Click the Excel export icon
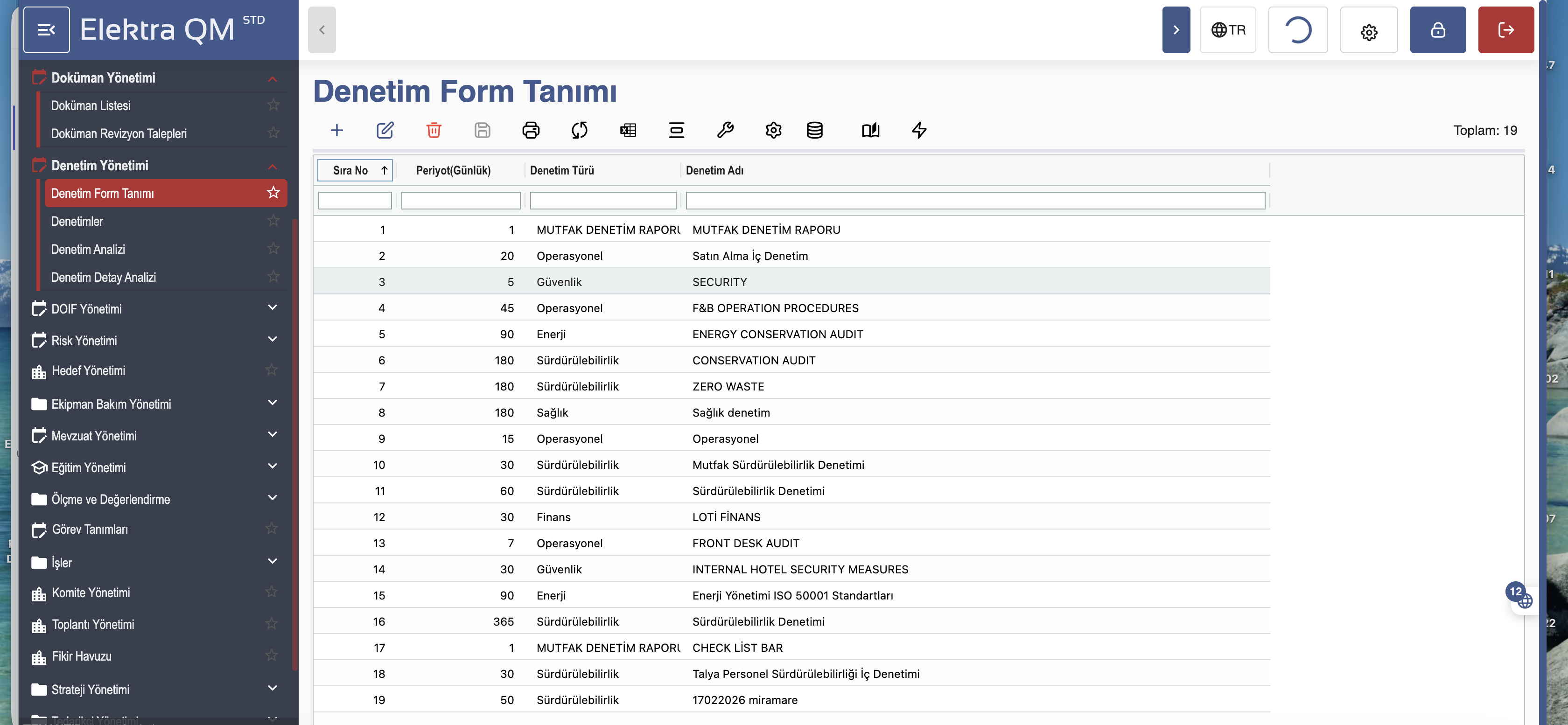The width and height of the screenshot is (1568, 725). coord(628,130)
